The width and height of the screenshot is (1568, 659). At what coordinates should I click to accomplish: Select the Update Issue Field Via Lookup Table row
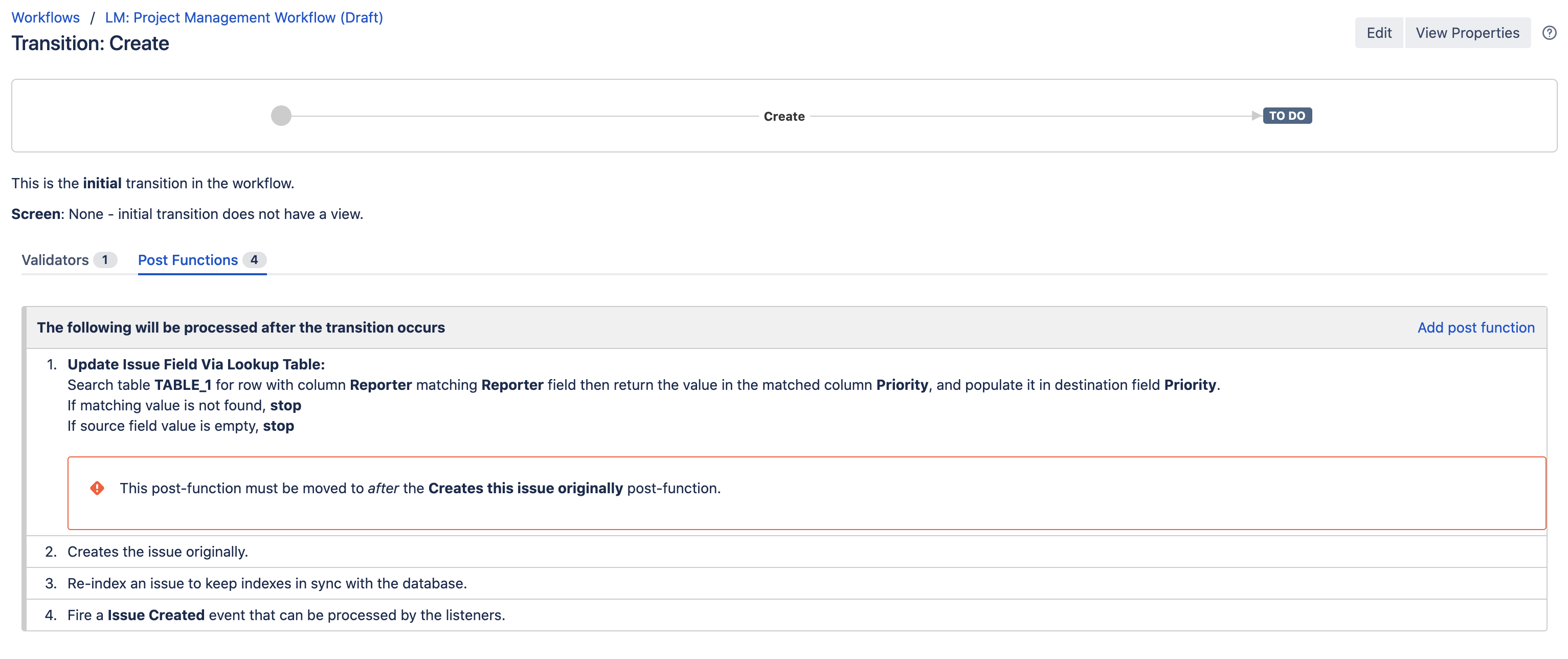(196, 364)
